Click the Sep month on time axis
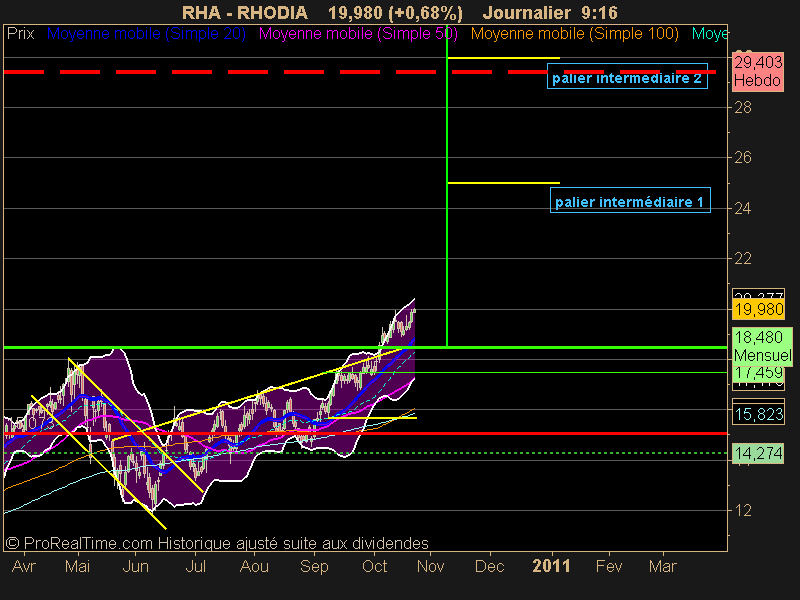This screenshot has height=600, width=800. [314, 566]
